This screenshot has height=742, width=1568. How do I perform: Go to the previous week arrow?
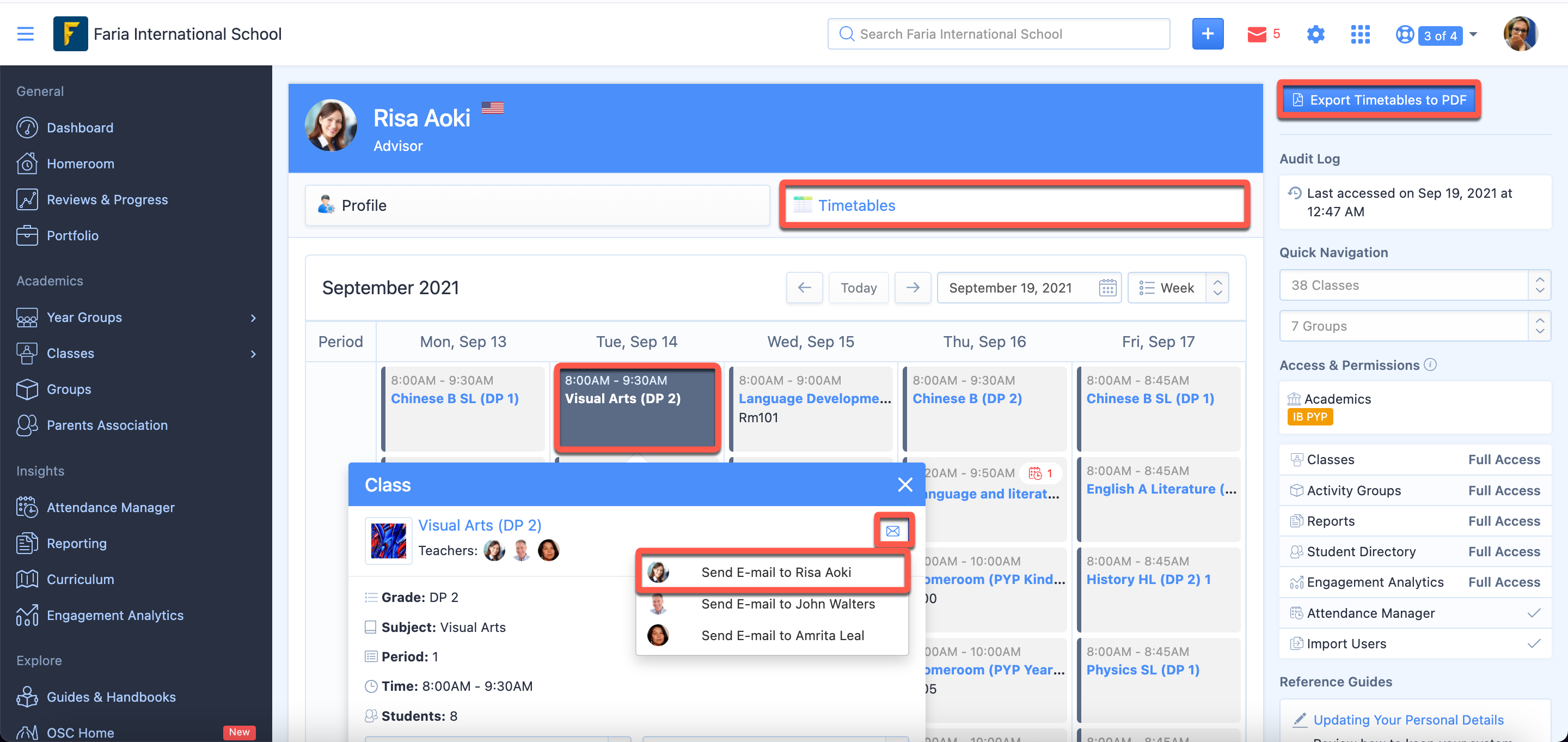pos(804,288)
